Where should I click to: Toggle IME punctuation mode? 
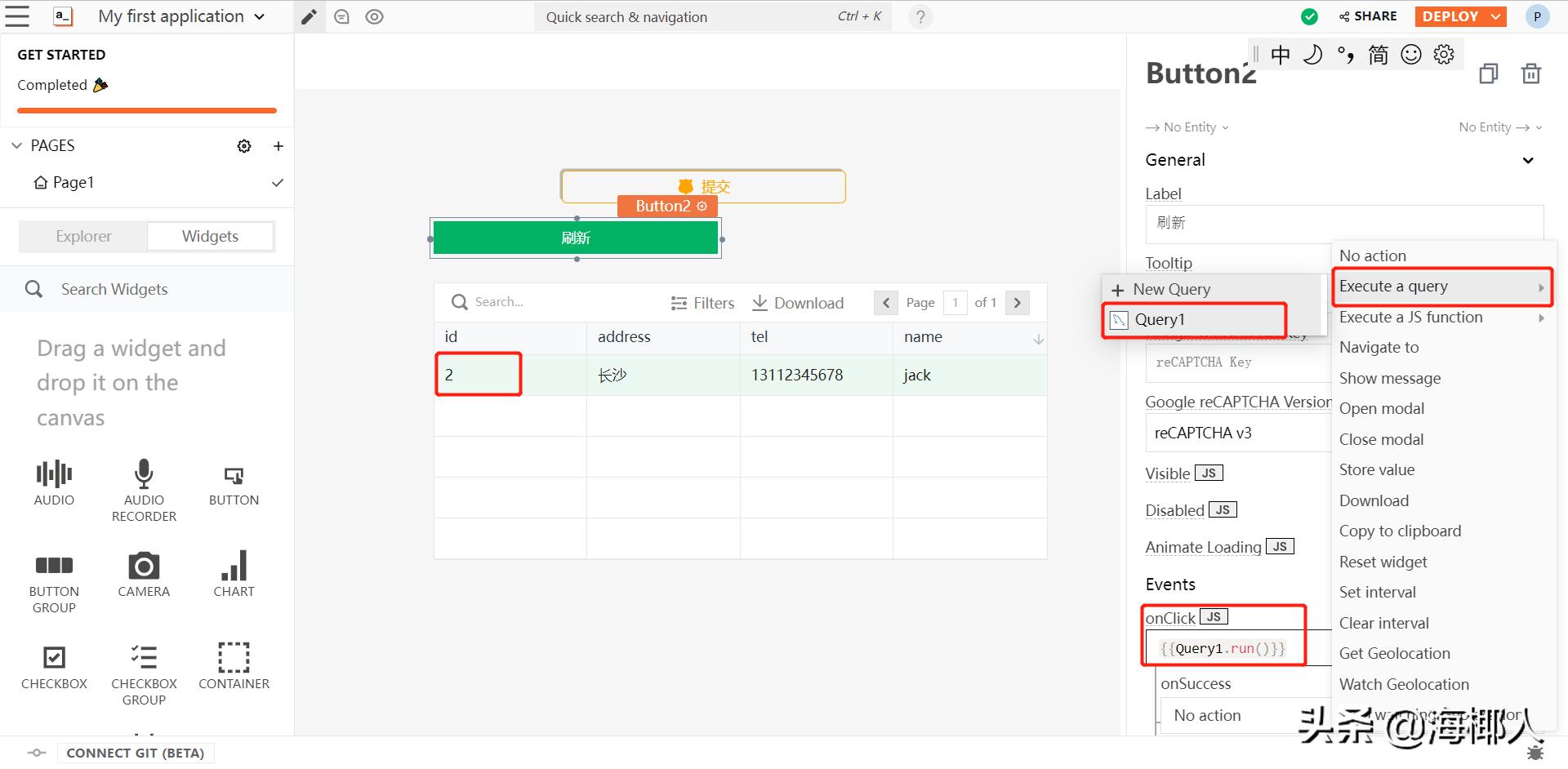(1346, 55)
